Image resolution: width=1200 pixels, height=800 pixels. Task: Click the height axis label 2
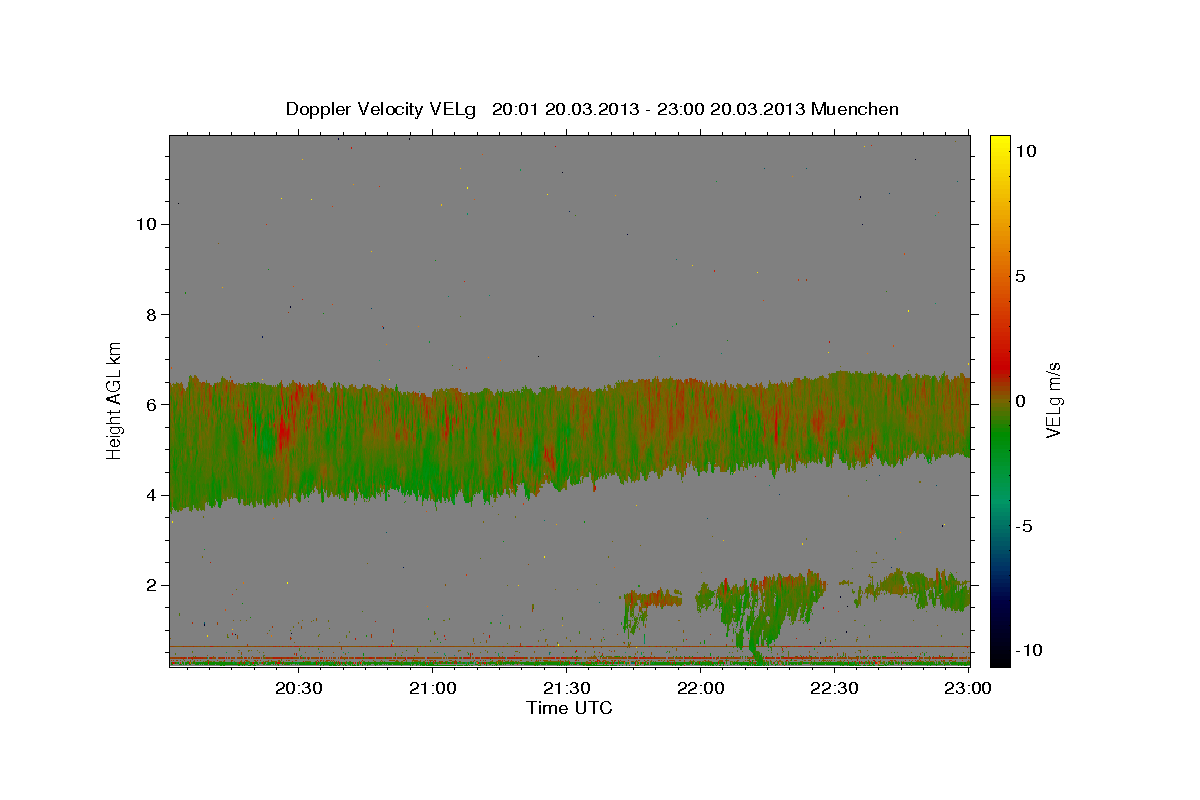[x=152, y=585]
